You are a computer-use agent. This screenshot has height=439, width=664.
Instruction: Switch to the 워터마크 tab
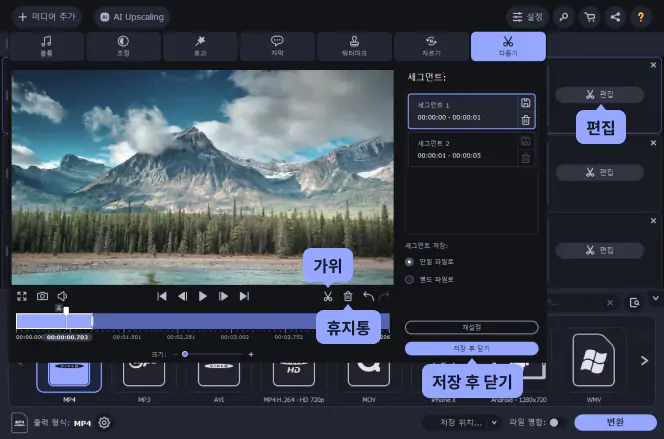(x=354, y=46)
